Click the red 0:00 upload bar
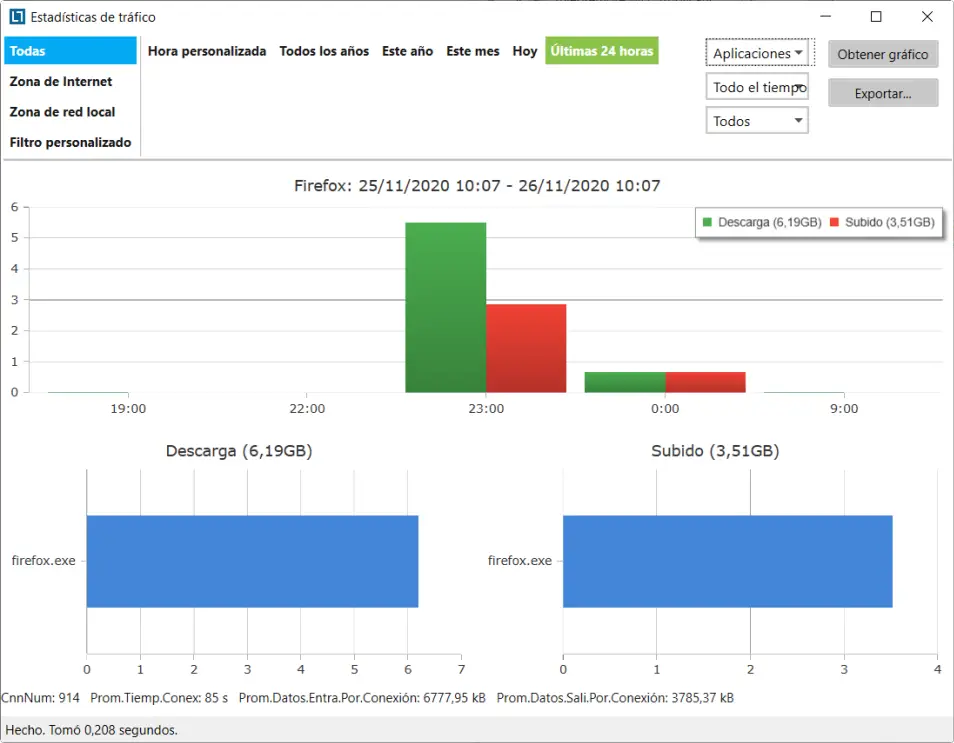This screenshot has width=954, height=743. point(706,382)
